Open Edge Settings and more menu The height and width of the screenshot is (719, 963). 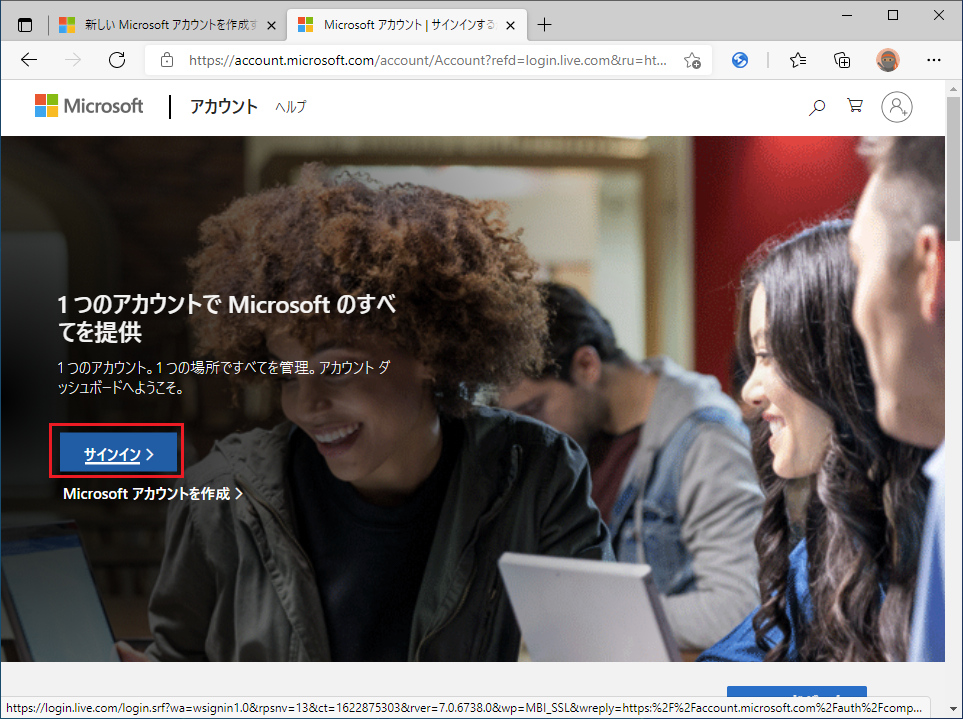(x=933, y=60)
